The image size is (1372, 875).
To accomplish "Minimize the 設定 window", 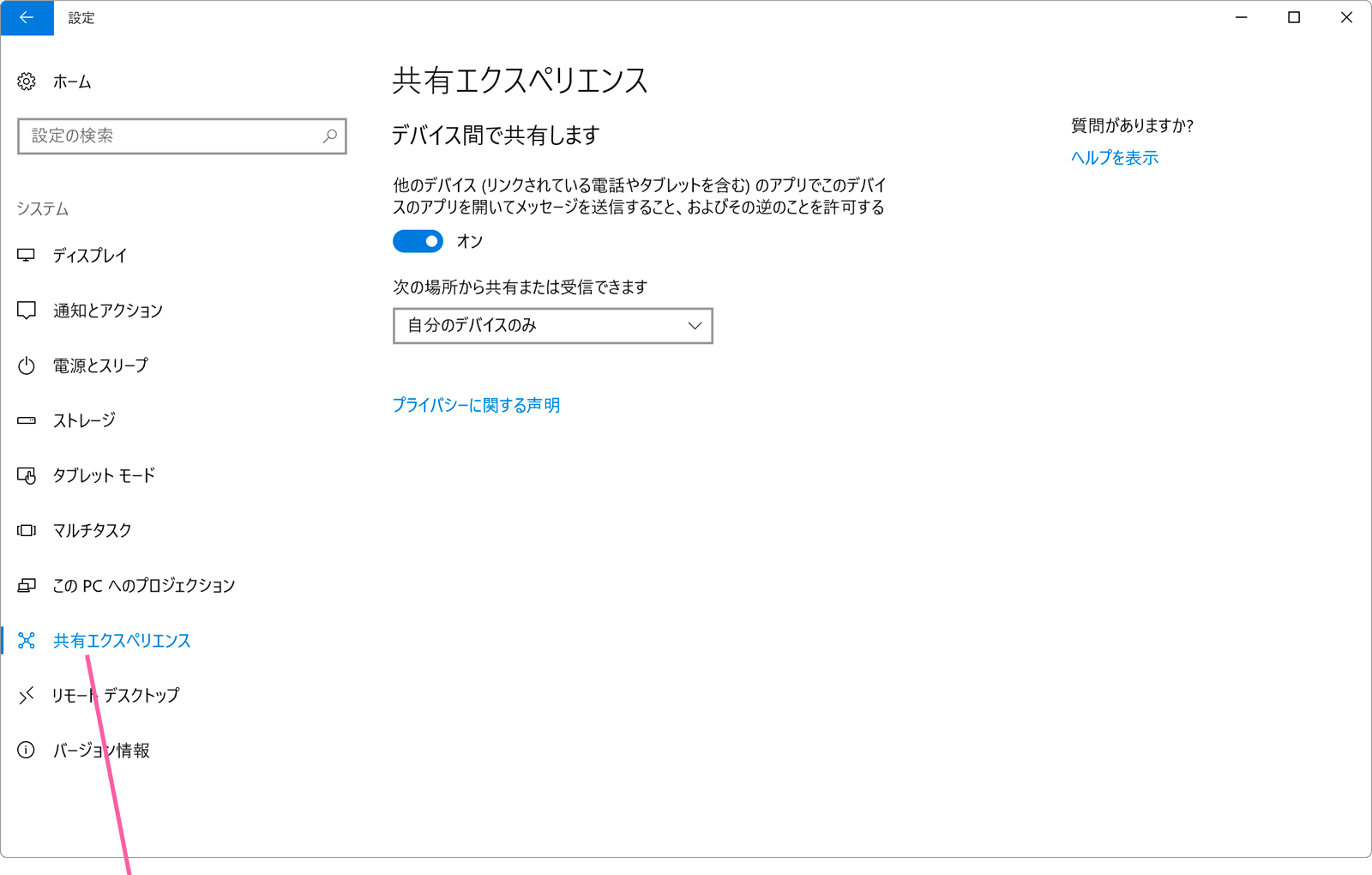I will click(1241, 17).
